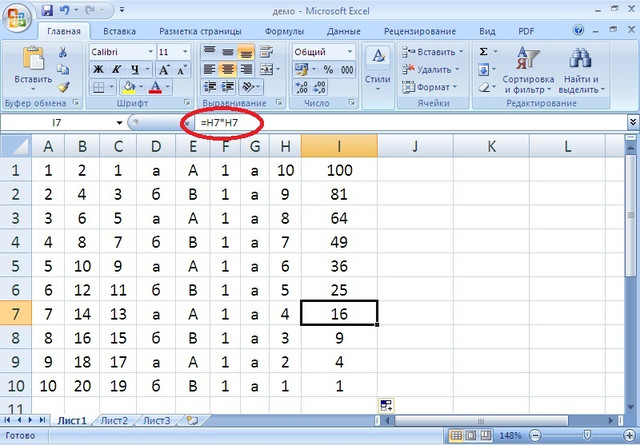Select cell I1 containing 100
Image resolution: width=640 pixels, height=445 pixels.
339,170
